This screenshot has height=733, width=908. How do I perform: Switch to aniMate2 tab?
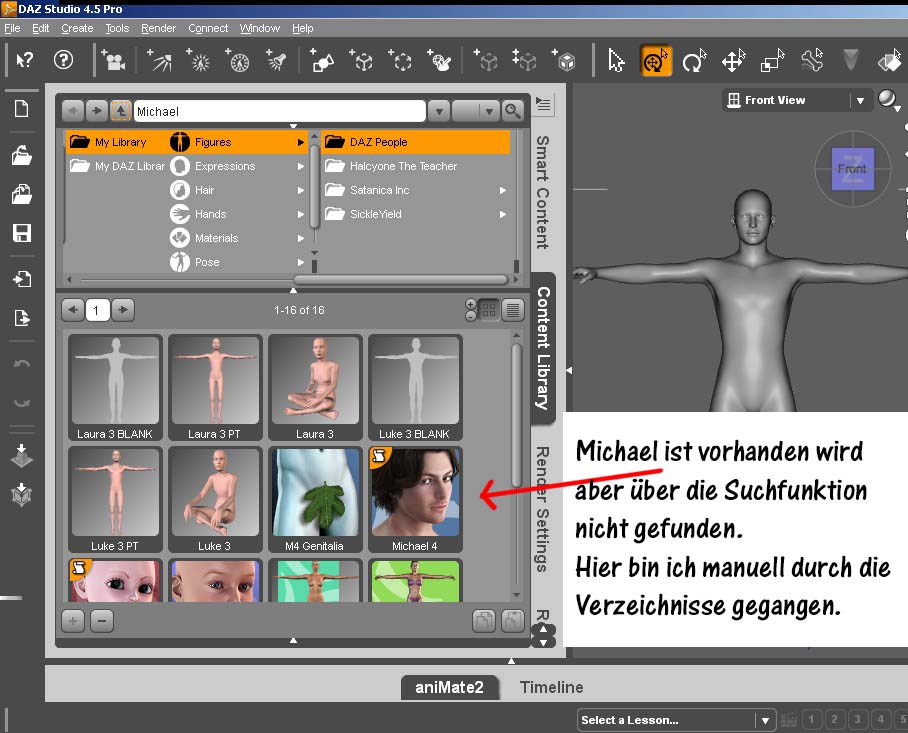449,687
